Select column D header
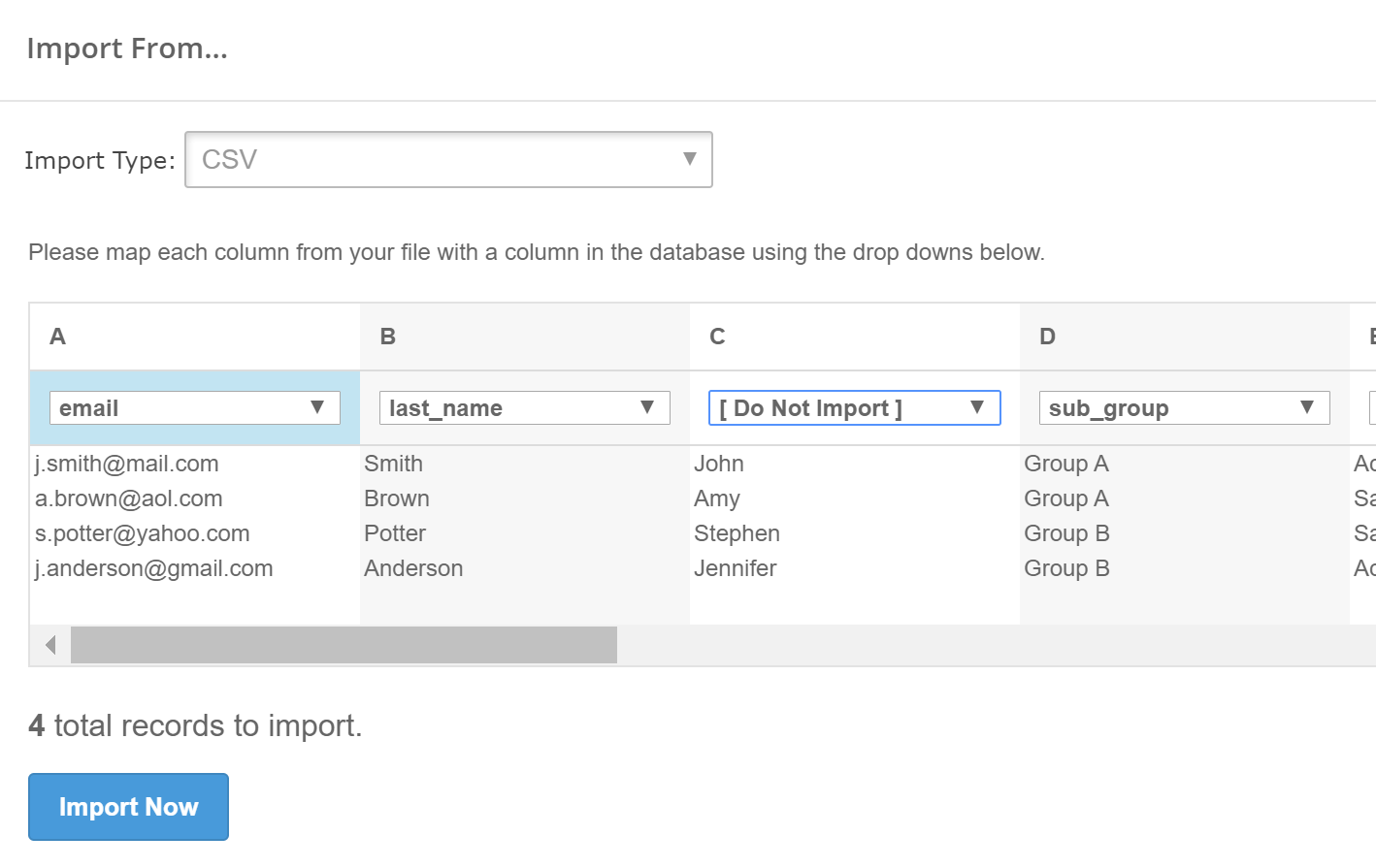 point(1048,337)
